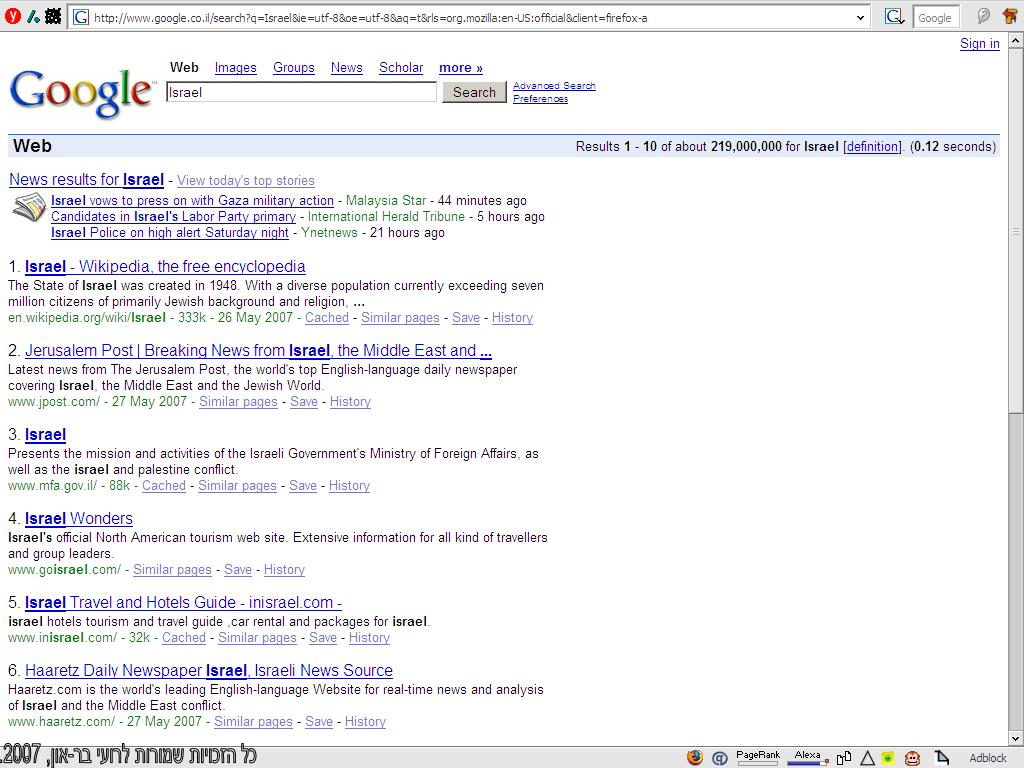Click the Firefox icon in status bar
This screenshot has height=768, width=1024.
click(695, 757)
